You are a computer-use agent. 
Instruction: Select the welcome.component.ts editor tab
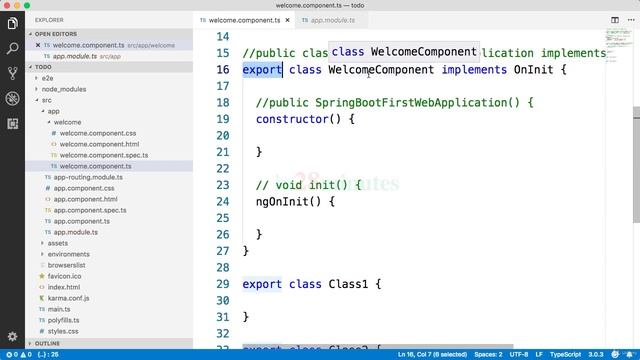(x=244, y=20)
